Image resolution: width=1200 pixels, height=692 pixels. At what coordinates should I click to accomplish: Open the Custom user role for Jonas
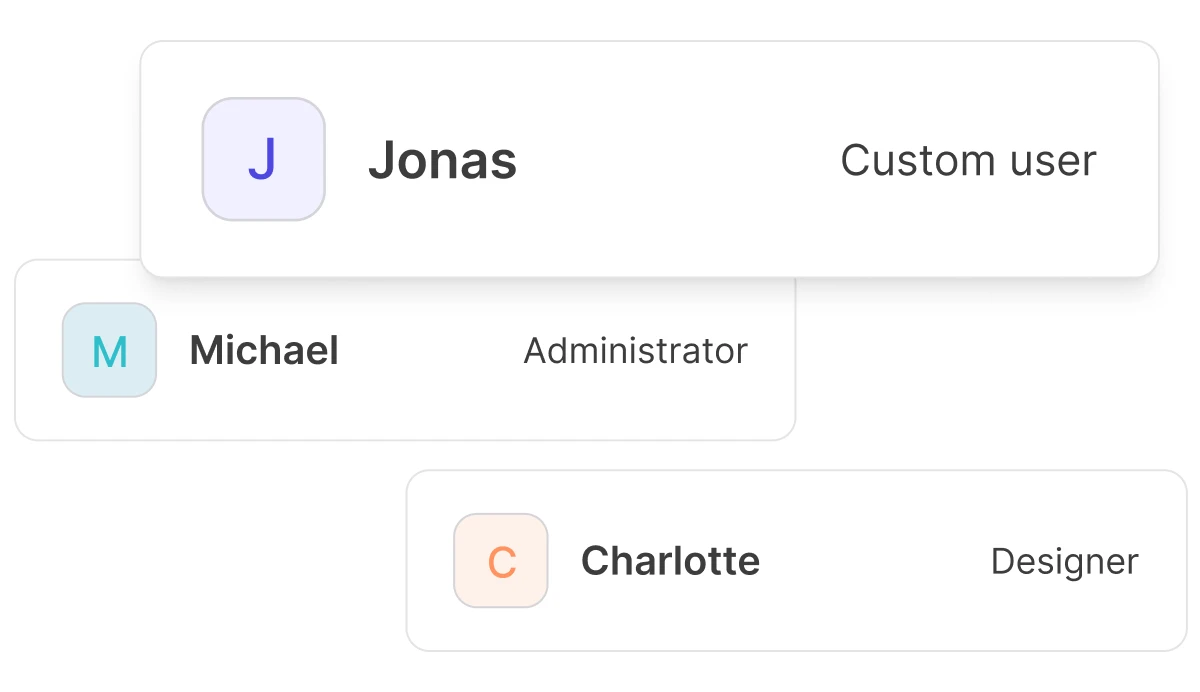click(968, 160)
